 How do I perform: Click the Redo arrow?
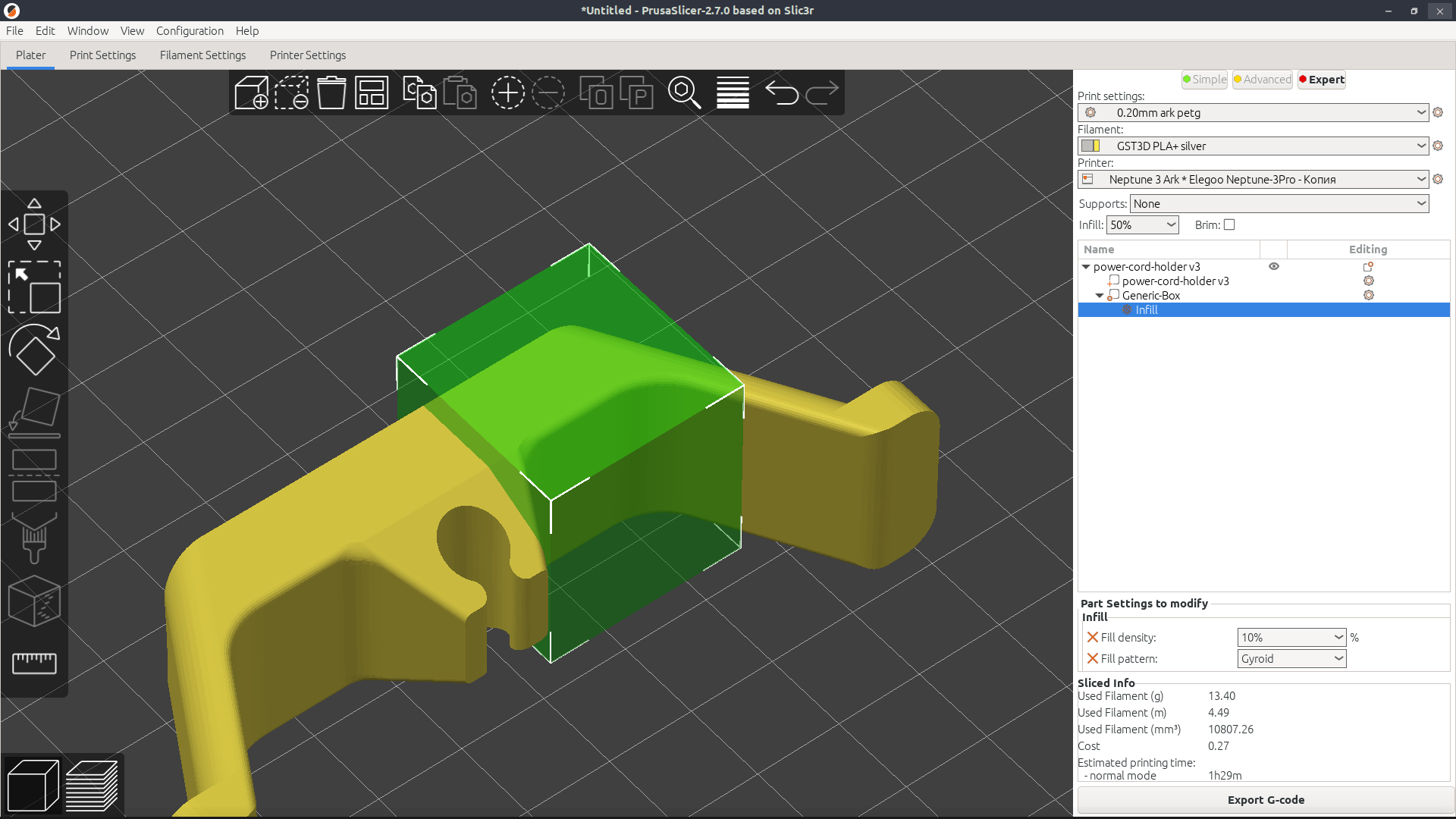pyautogui.click(x=821, y=93)
